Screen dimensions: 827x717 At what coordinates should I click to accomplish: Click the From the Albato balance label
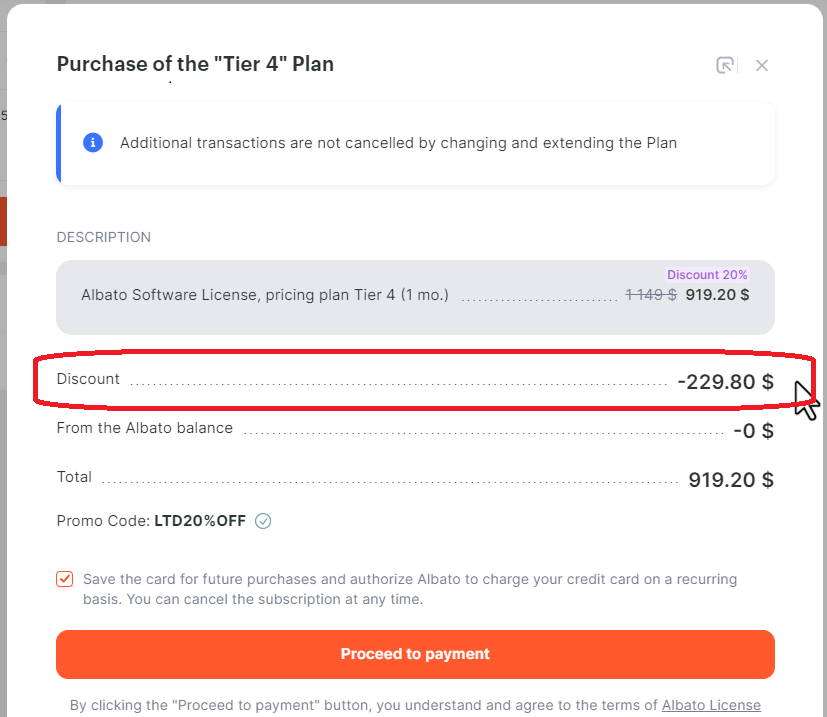[x=145, y=428]
